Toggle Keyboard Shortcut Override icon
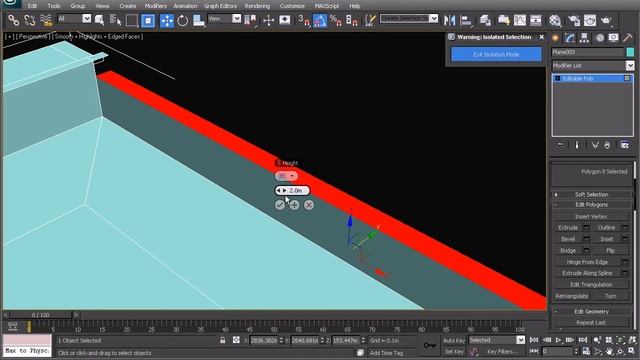 click(x=285, y=20)
